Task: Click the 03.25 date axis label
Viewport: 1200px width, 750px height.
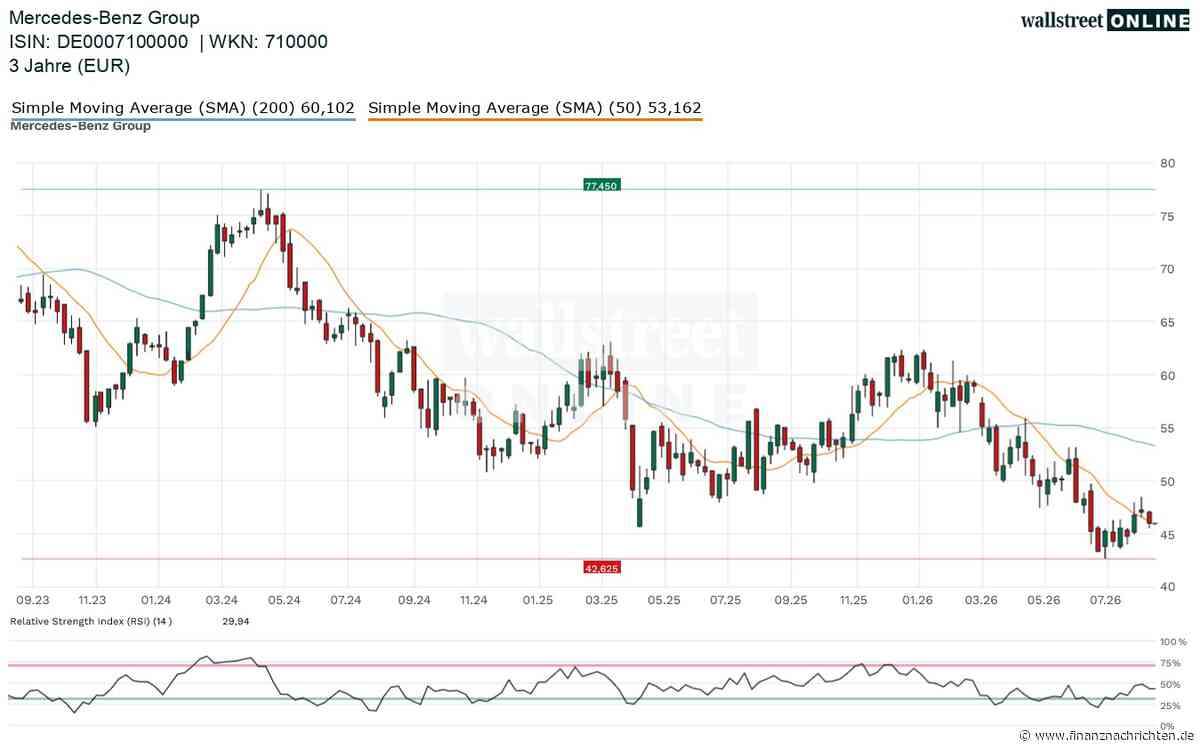Action: pos(601,600)
